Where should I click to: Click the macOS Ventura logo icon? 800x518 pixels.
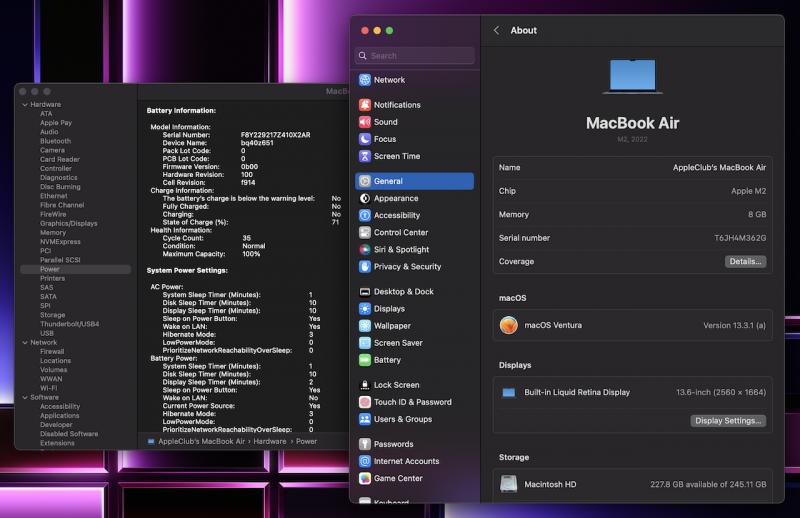point(509,325)
